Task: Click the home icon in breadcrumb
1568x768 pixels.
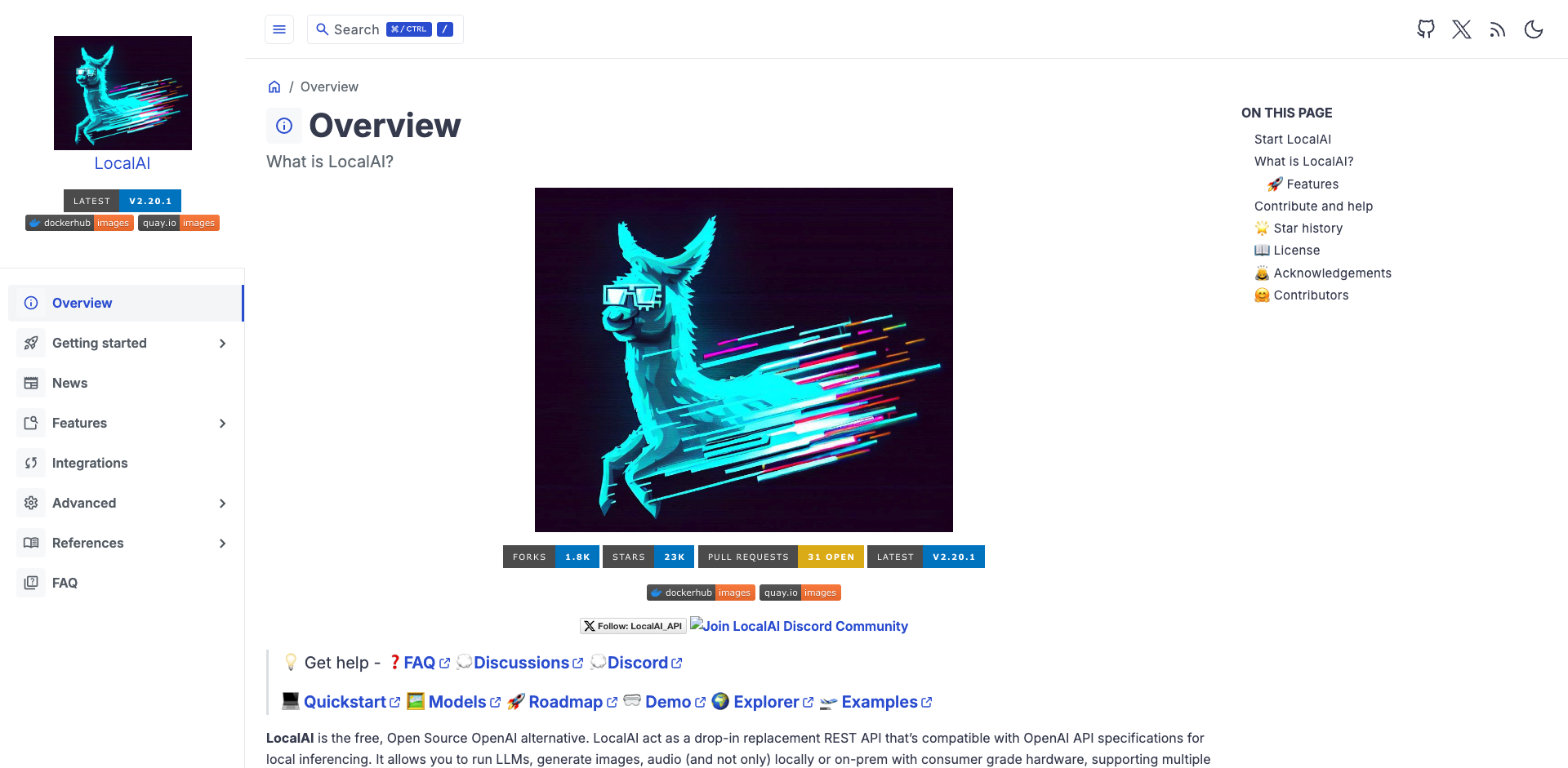Action: 274,87
